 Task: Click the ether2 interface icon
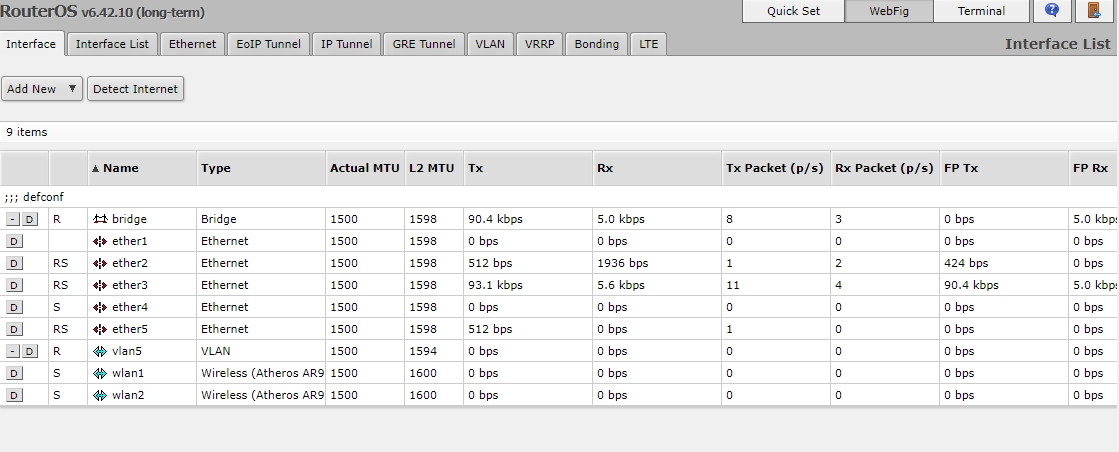(100, 263)
